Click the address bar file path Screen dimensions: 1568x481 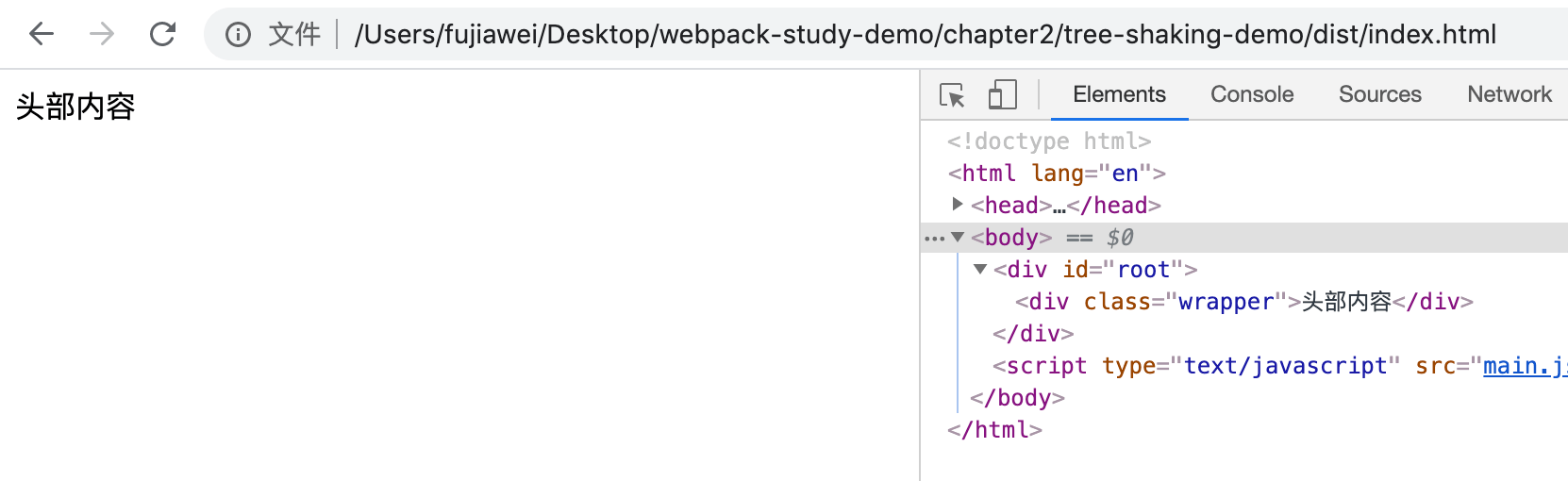[925, 35]
